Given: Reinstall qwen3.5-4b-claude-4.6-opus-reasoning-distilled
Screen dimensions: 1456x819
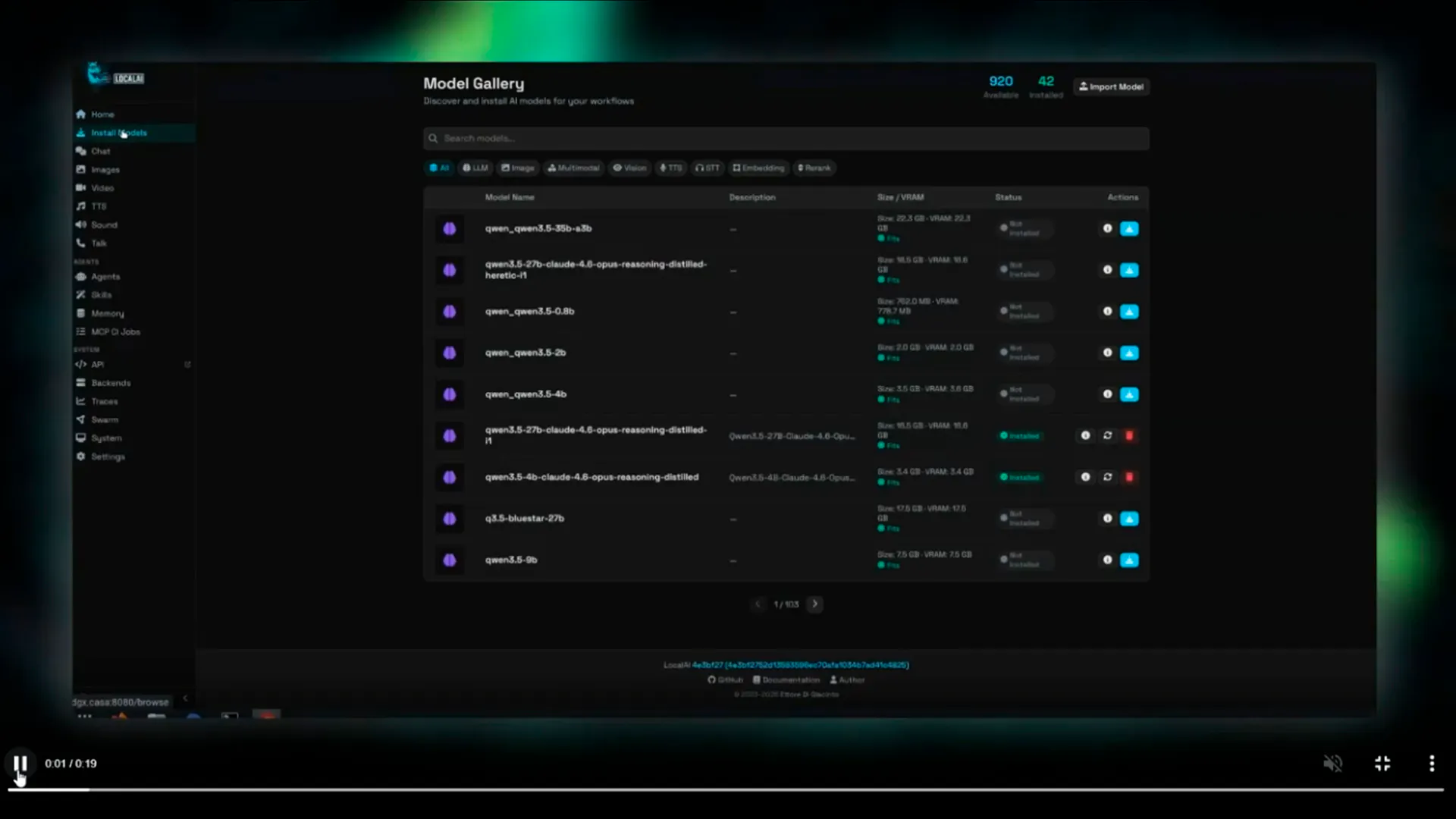Looking at the screenshot, I should pyautogui.click(x=1107, y=477).
